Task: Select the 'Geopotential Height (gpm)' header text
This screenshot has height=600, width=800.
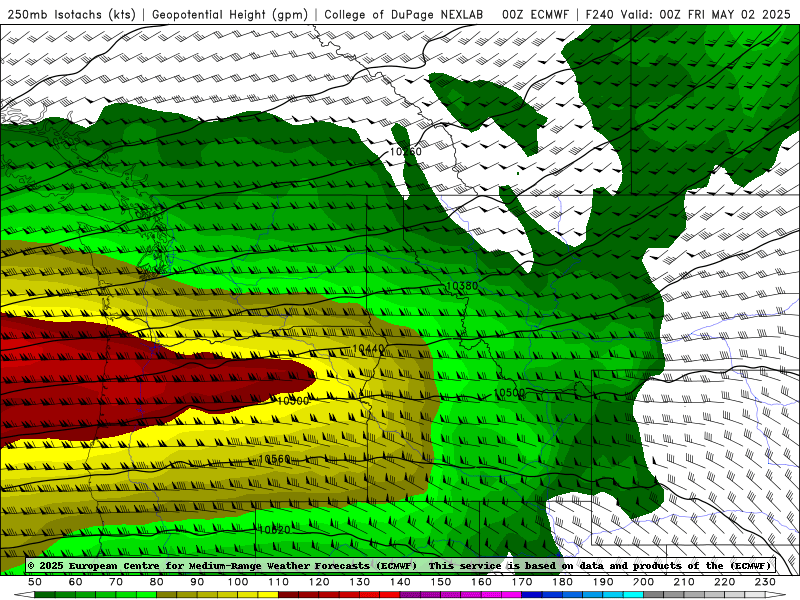Action: point(230,14)
